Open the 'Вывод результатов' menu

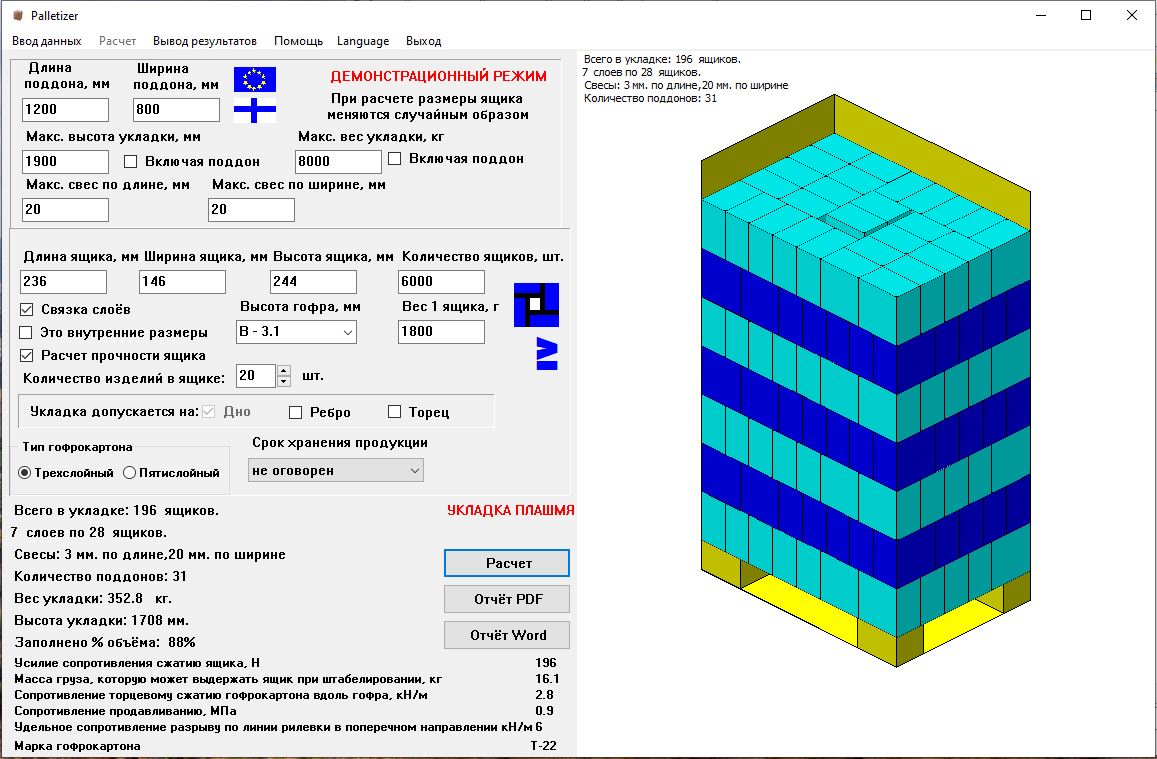pyautogui.click(x=203, y=41)
